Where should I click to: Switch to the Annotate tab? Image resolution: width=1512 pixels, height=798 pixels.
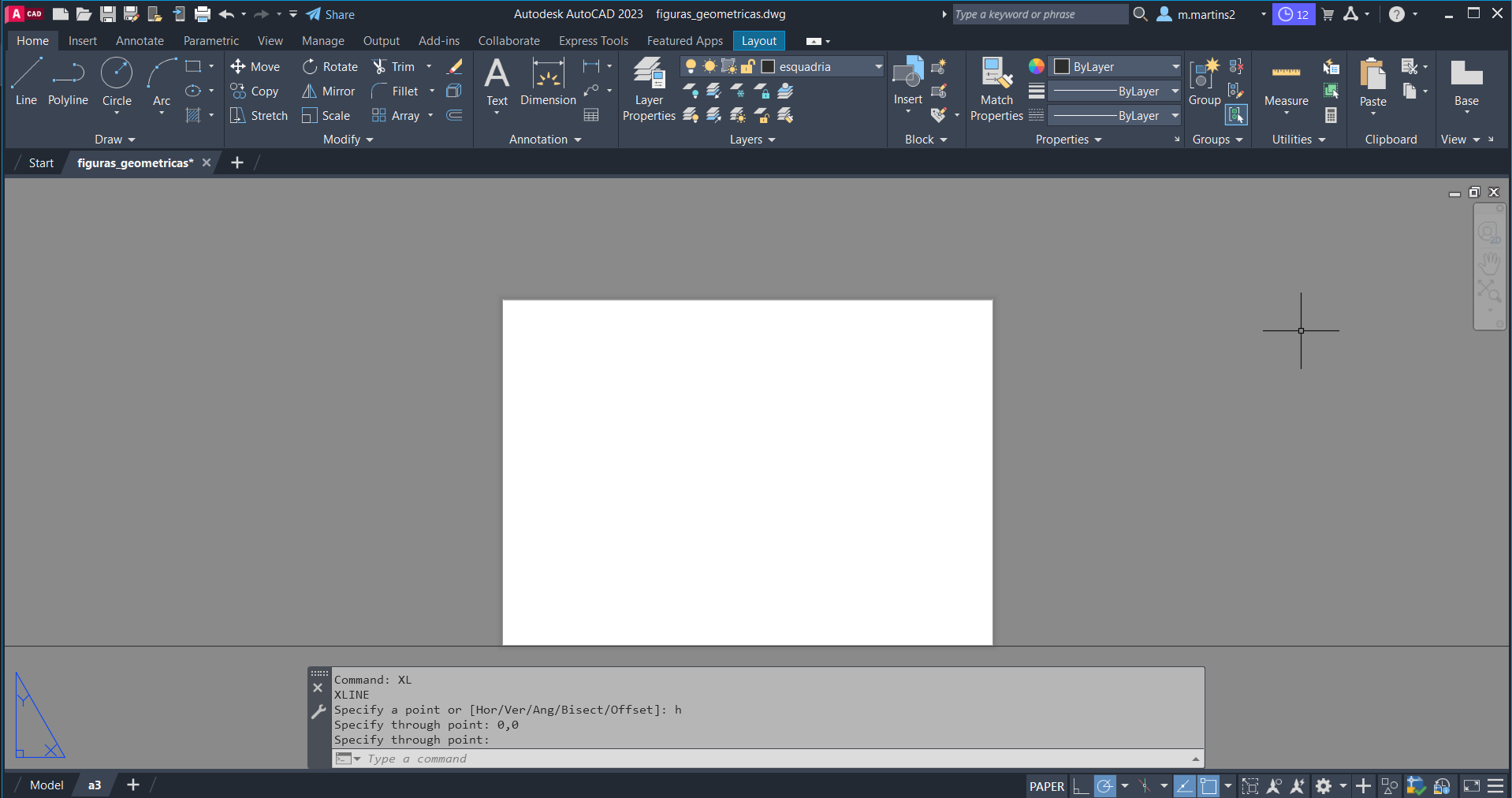tap(140, 41)
